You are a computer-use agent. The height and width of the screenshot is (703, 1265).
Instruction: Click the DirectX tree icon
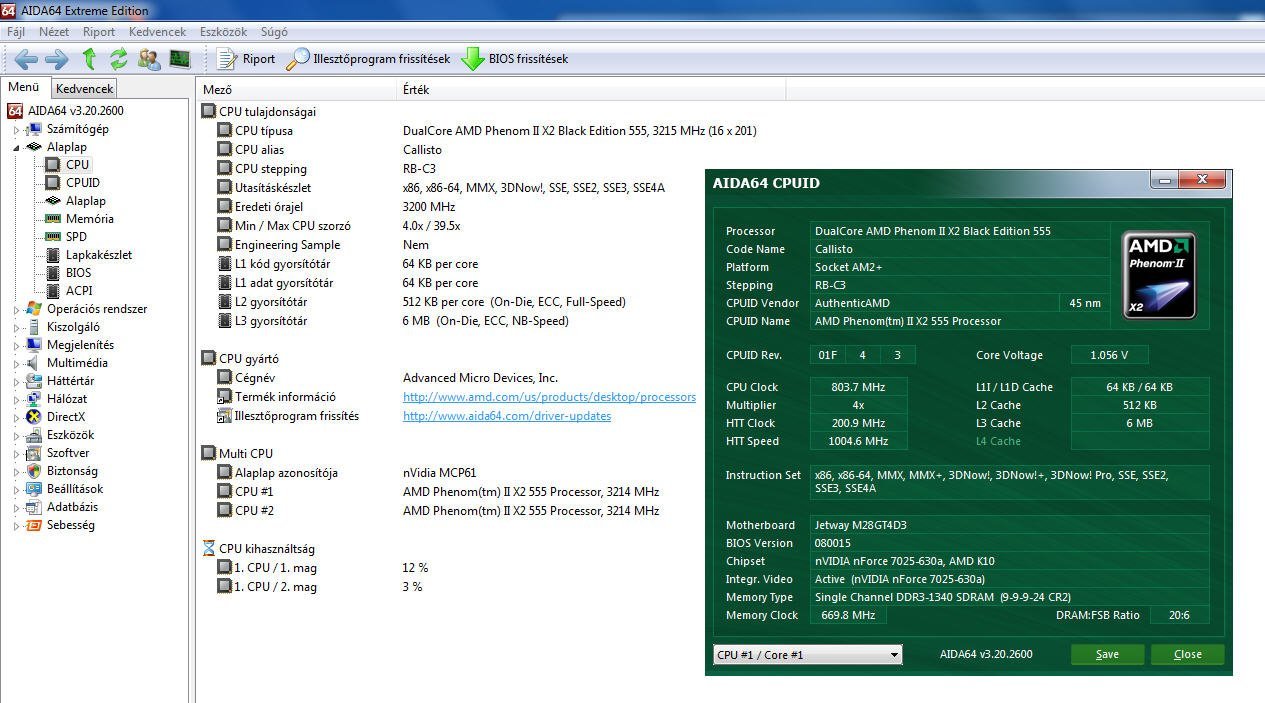(x=34, y=417)
